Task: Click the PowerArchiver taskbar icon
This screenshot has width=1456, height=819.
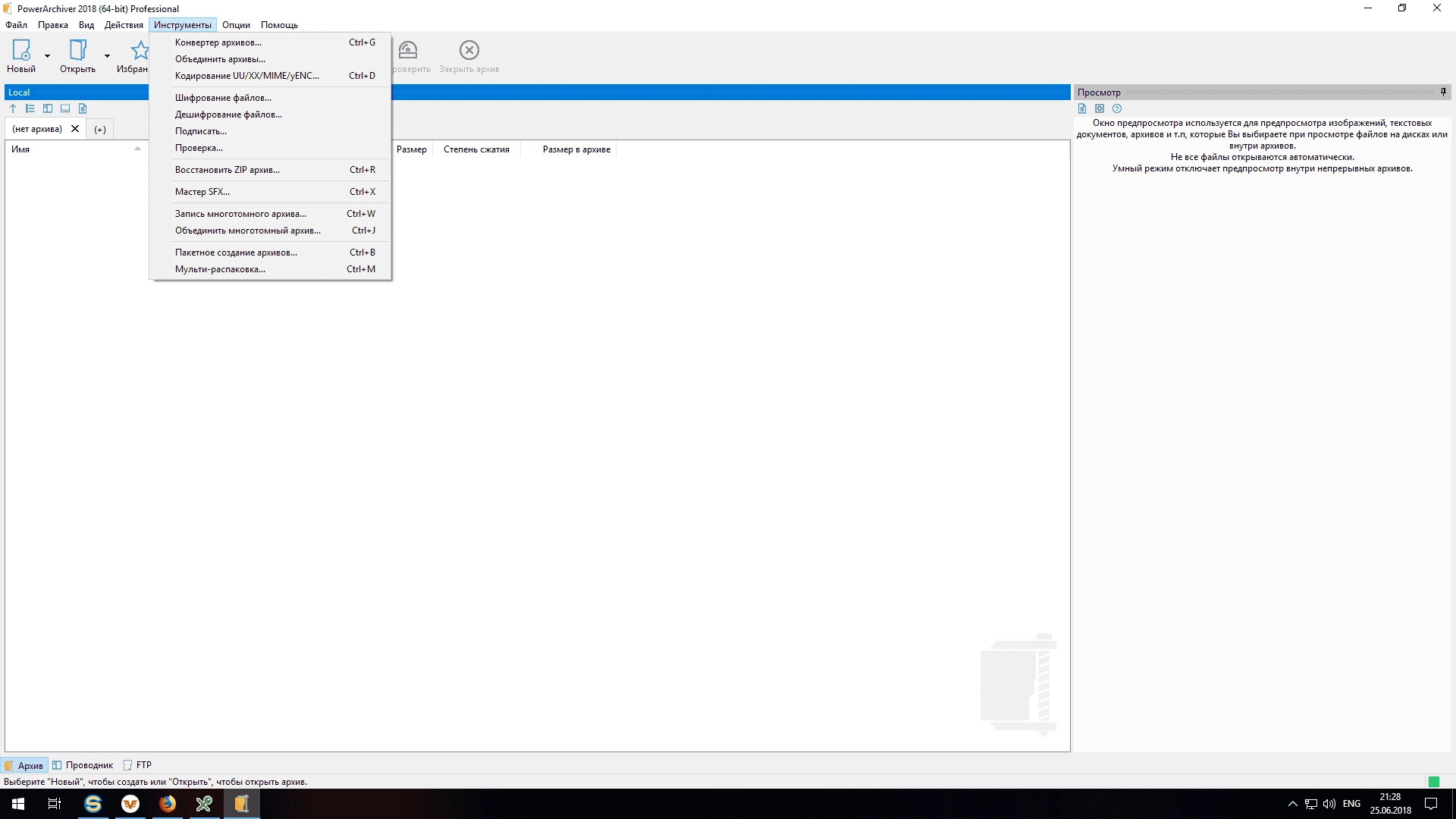Action: point(241,804)
